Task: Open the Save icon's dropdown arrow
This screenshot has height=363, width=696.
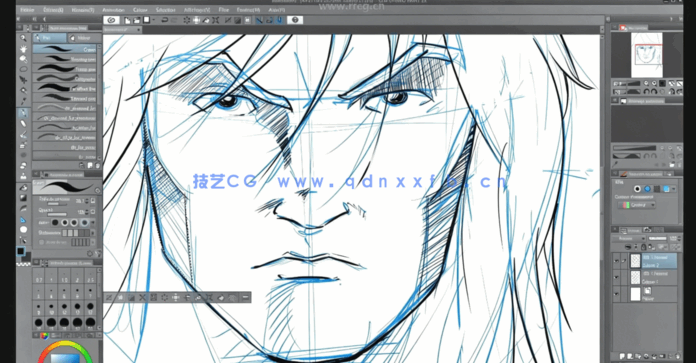Action: click(154, 20)
